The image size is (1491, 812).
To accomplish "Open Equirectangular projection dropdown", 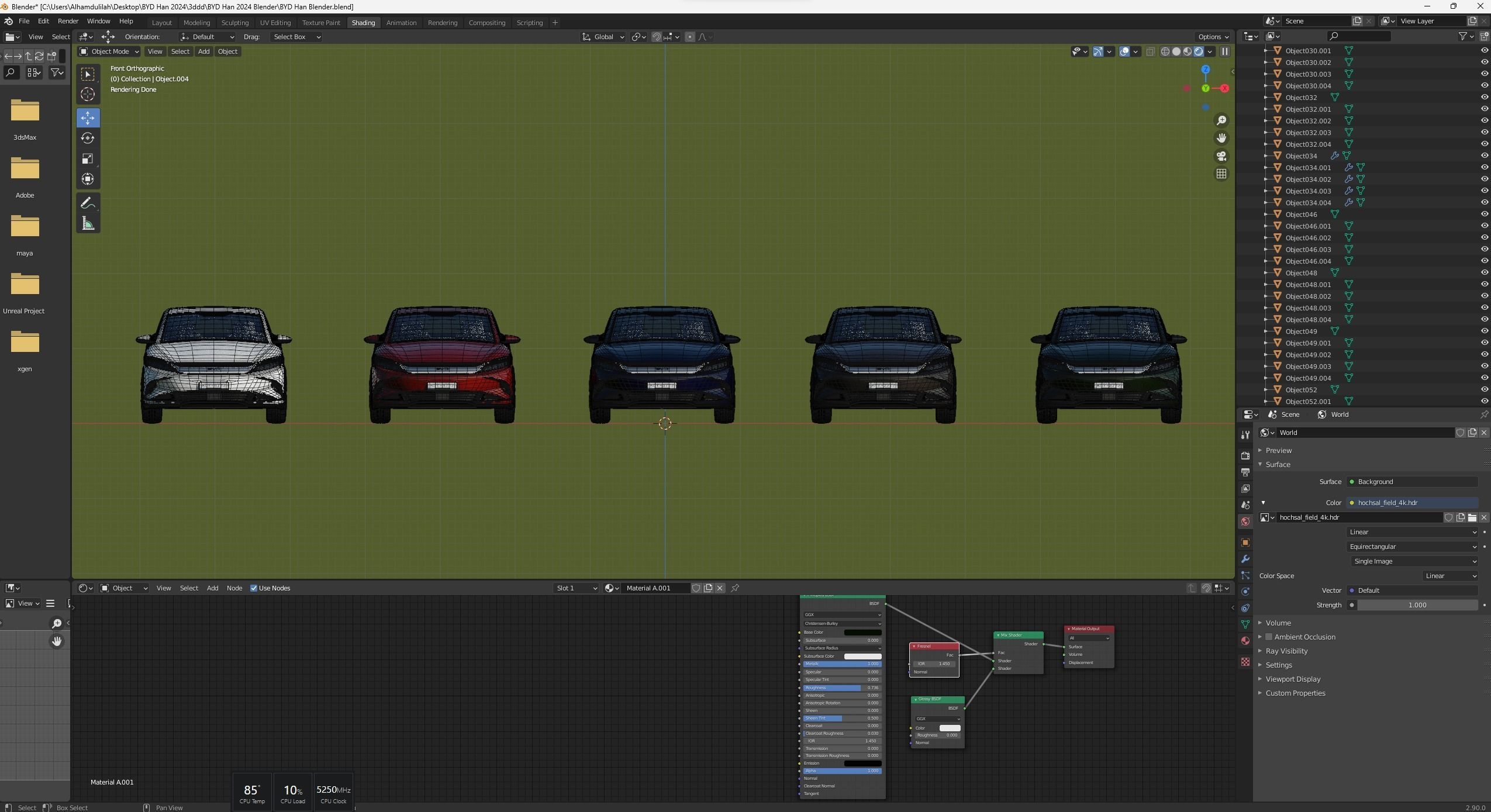I will click(x=1412, y=547).
